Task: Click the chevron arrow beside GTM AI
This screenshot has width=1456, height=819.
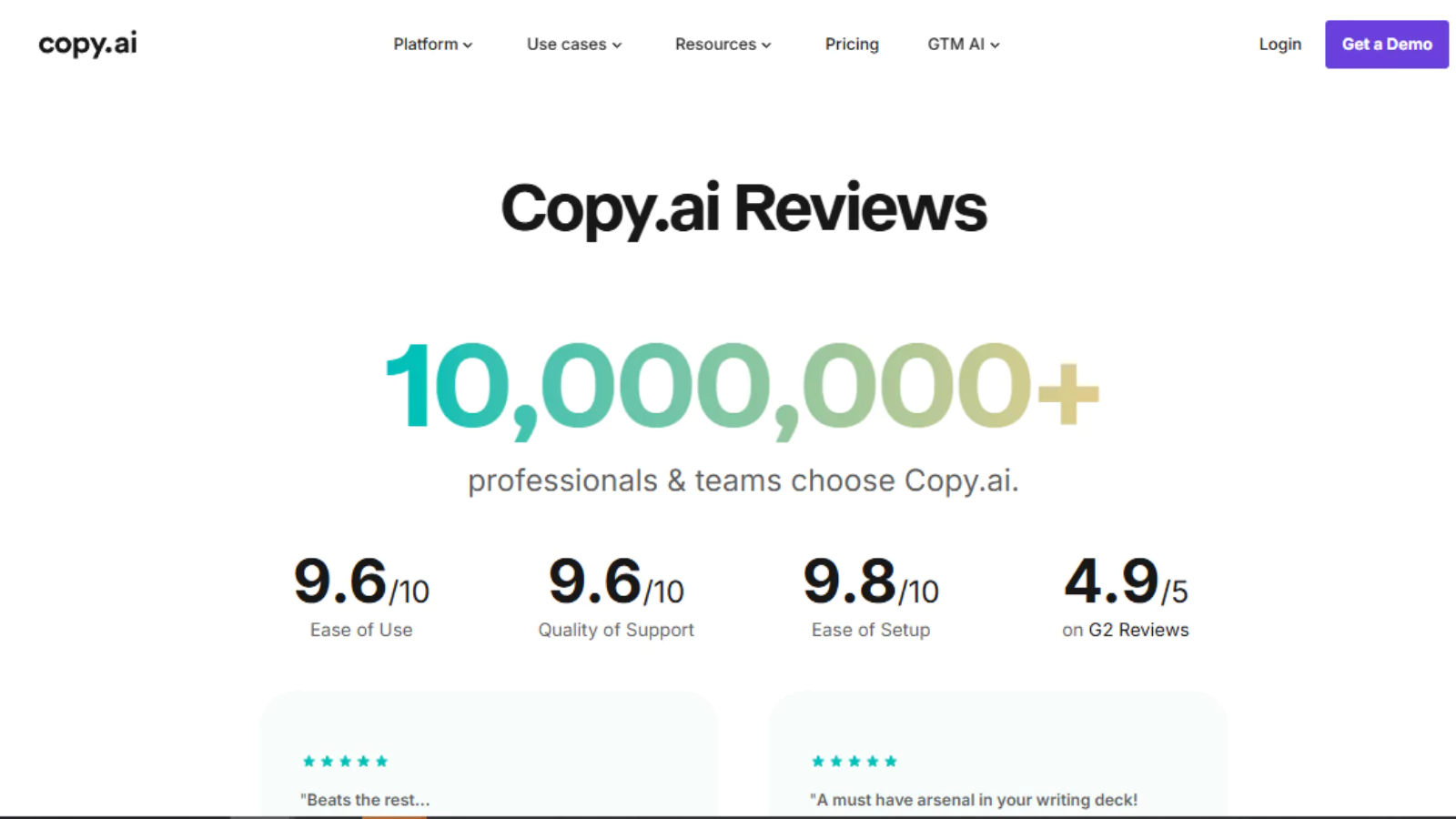Action: 995,45
